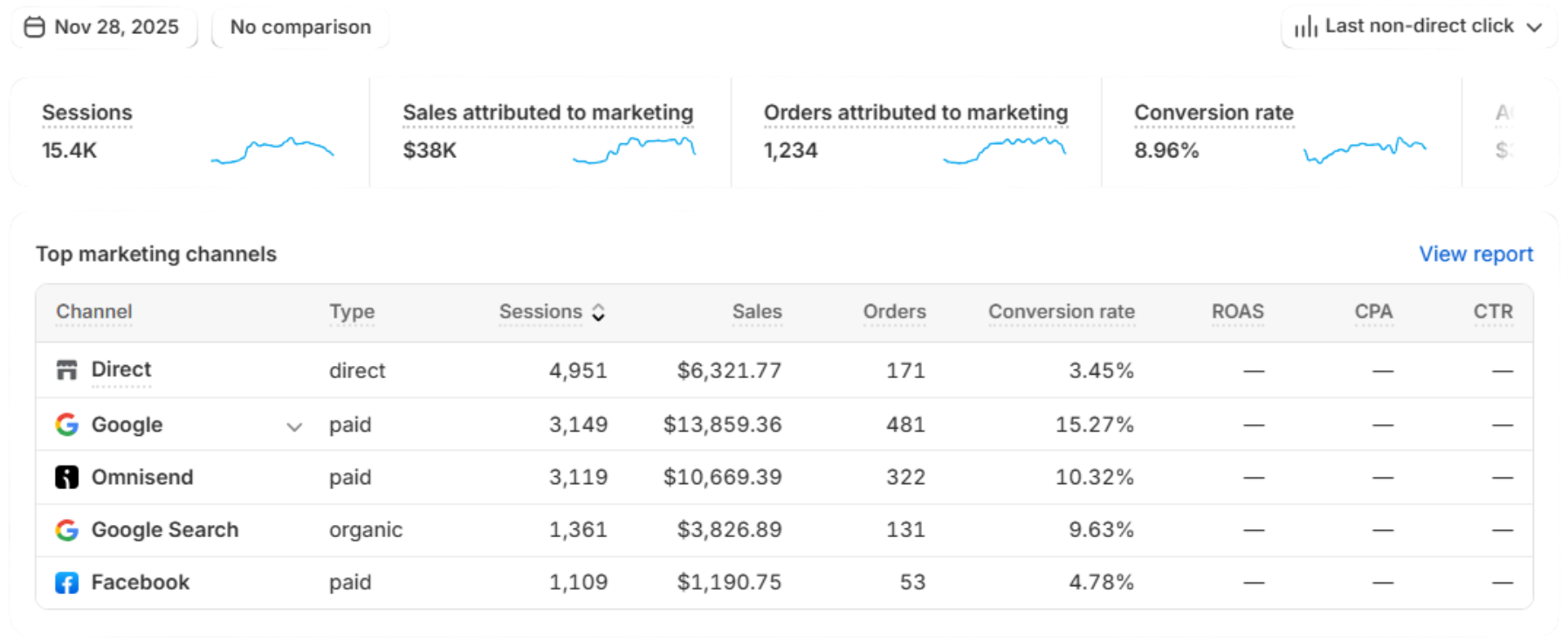The height and width of the screenshot is (642, 1568).
Task: Open the Nov 28, 2025 date picker
Action: tap(105, 27)
